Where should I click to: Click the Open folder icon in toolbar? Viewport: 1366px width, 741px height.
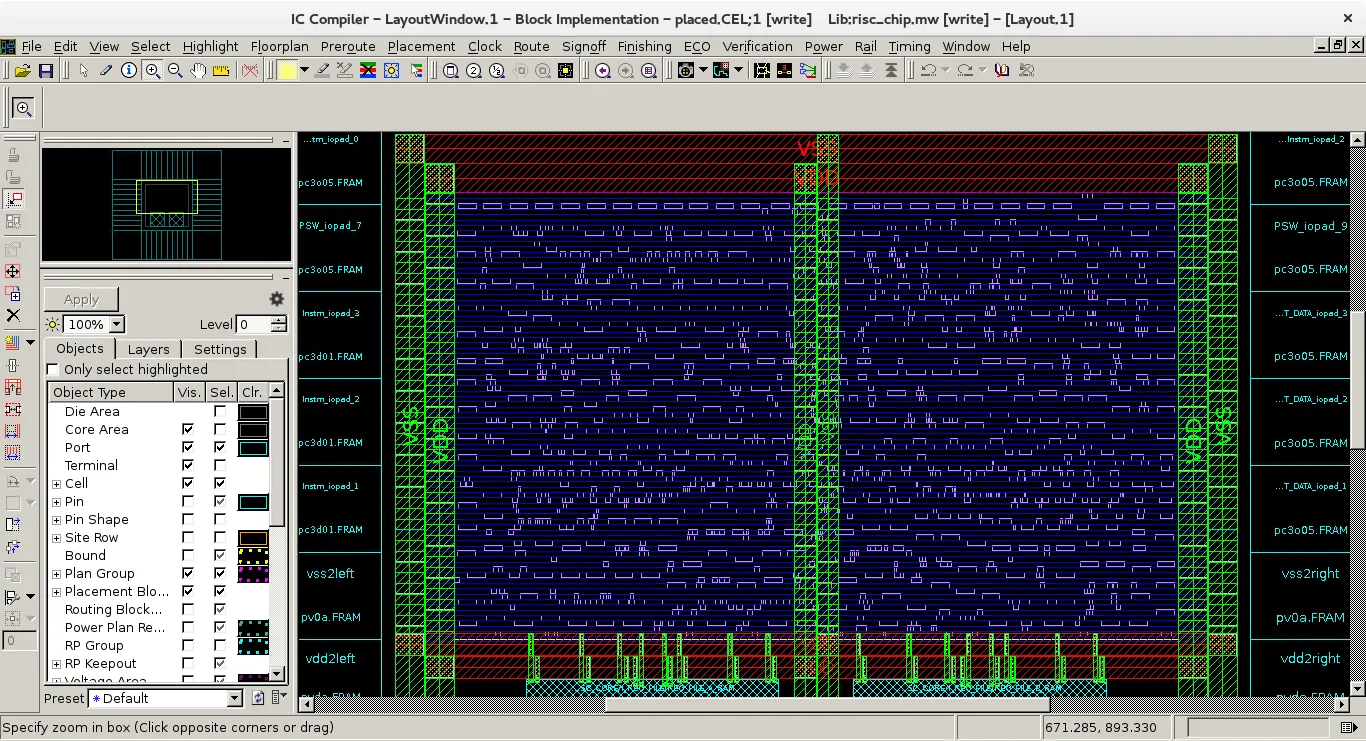pyautogui.click(x=22, y=71)
